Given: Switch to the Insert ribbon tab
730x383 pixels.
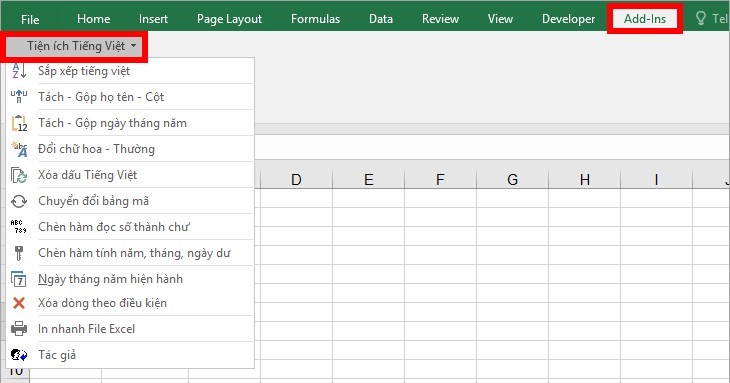Looking at the screenshot, I should 153,19.
